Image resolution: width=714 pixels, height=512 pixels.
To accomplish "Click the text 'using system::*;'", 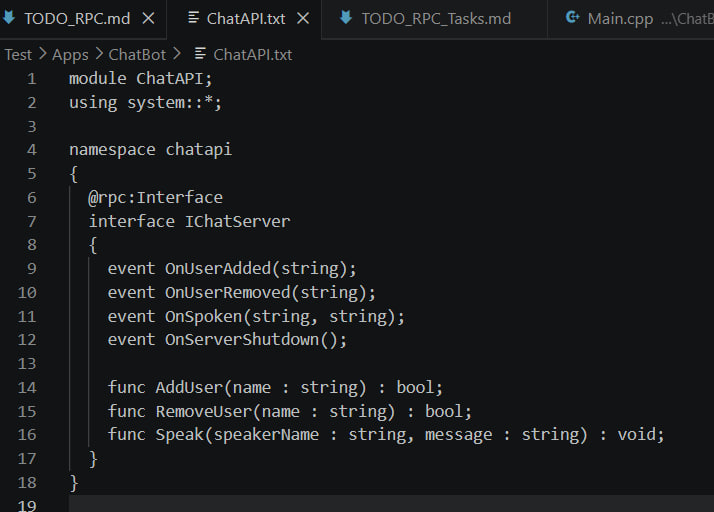I will tap(145, 102).
